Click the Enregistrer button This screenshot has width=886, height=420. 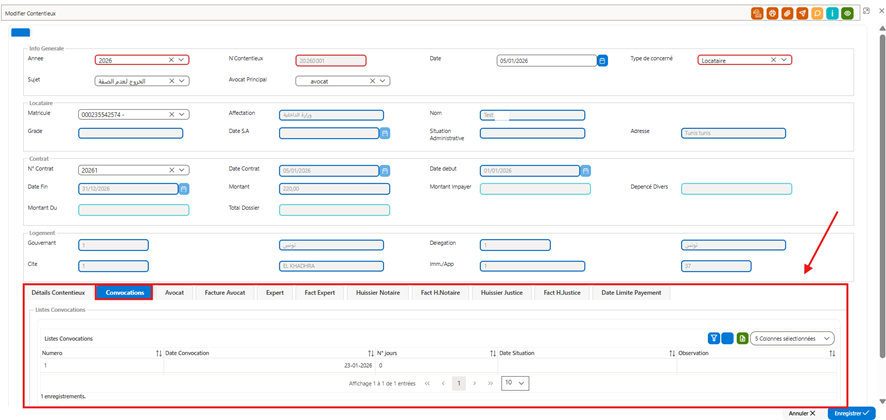point(852,414)
